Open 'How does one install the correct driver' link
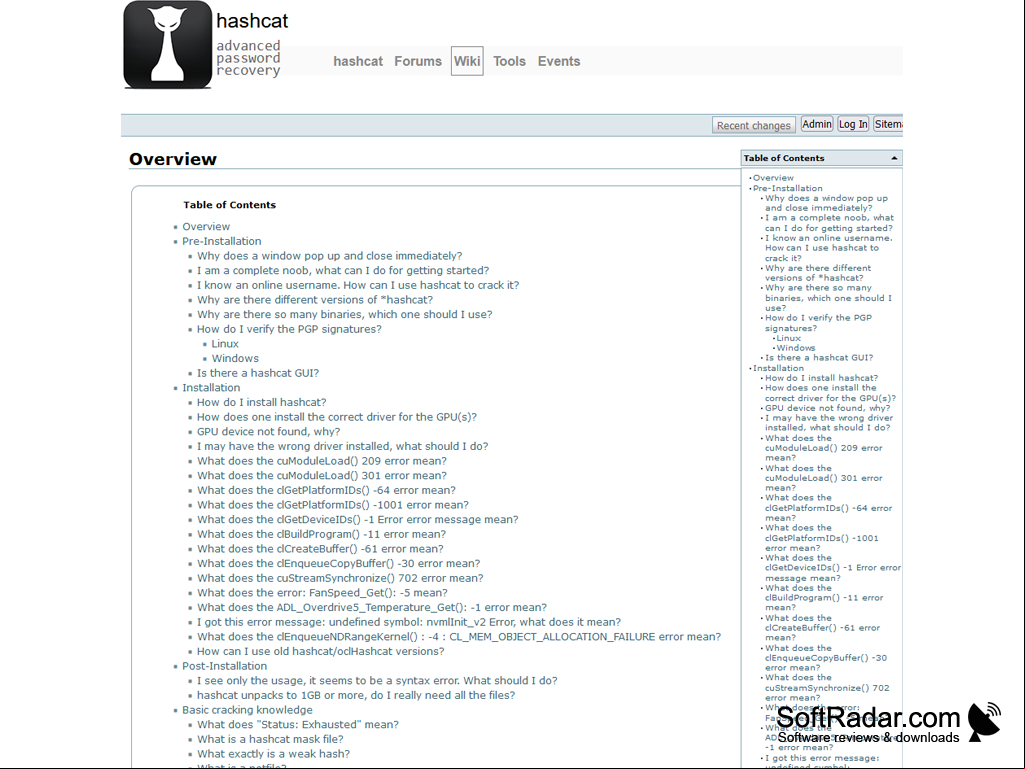The height and width of the screenshot is (769, 1025). (x=337, y=417)
